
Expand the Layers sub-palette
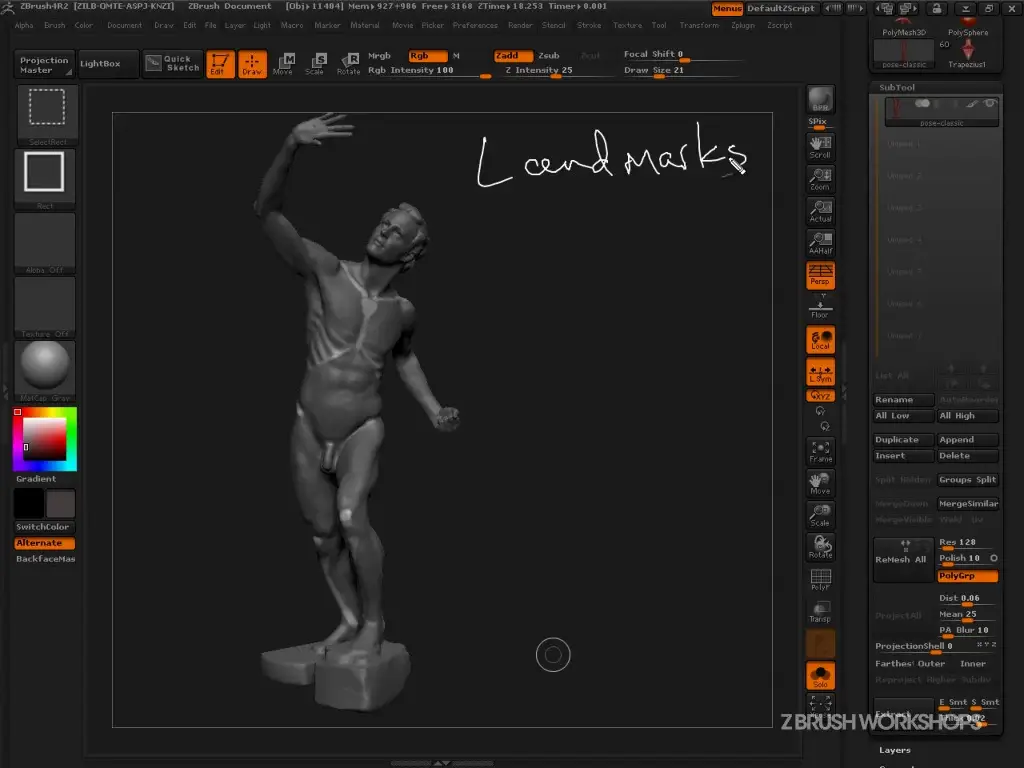[x=895, y=750]
